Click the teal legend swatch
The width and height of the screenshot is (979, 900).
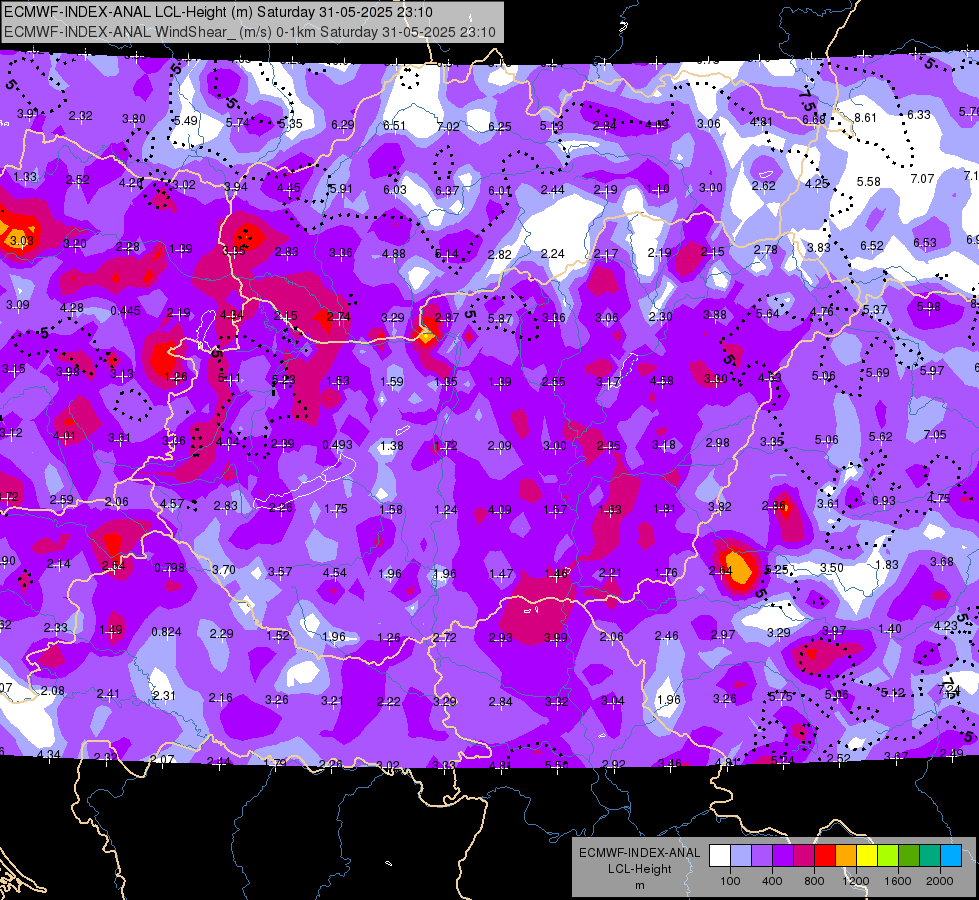[930, 856]
